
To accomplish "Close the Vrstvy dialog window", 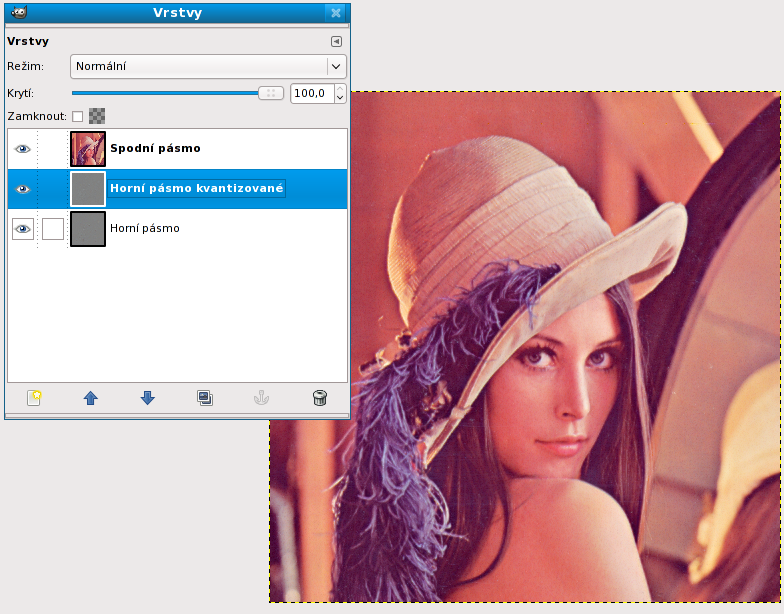I will click(x=336, y=13).
